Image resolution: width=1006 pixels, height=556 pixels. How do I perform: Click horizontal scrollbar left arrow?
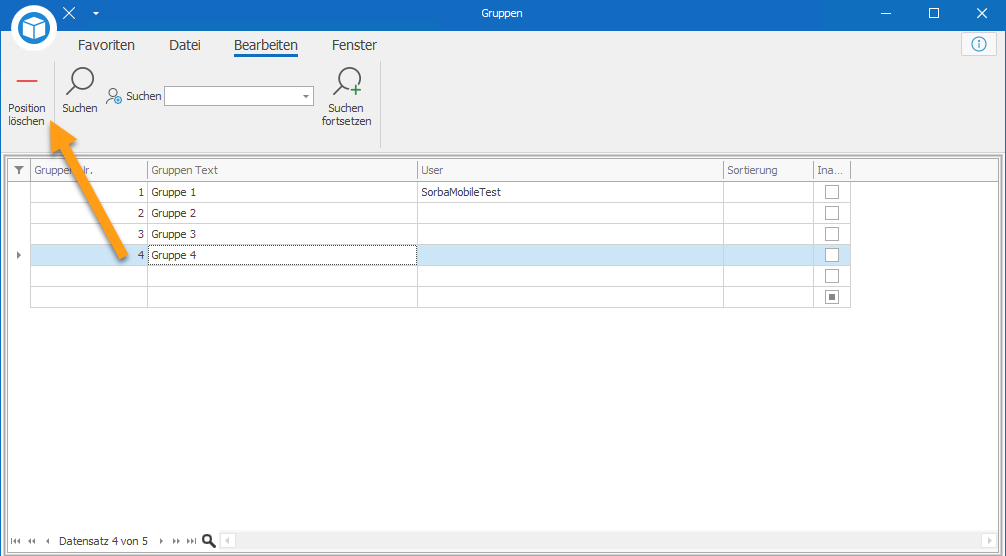tap(227, 540)
